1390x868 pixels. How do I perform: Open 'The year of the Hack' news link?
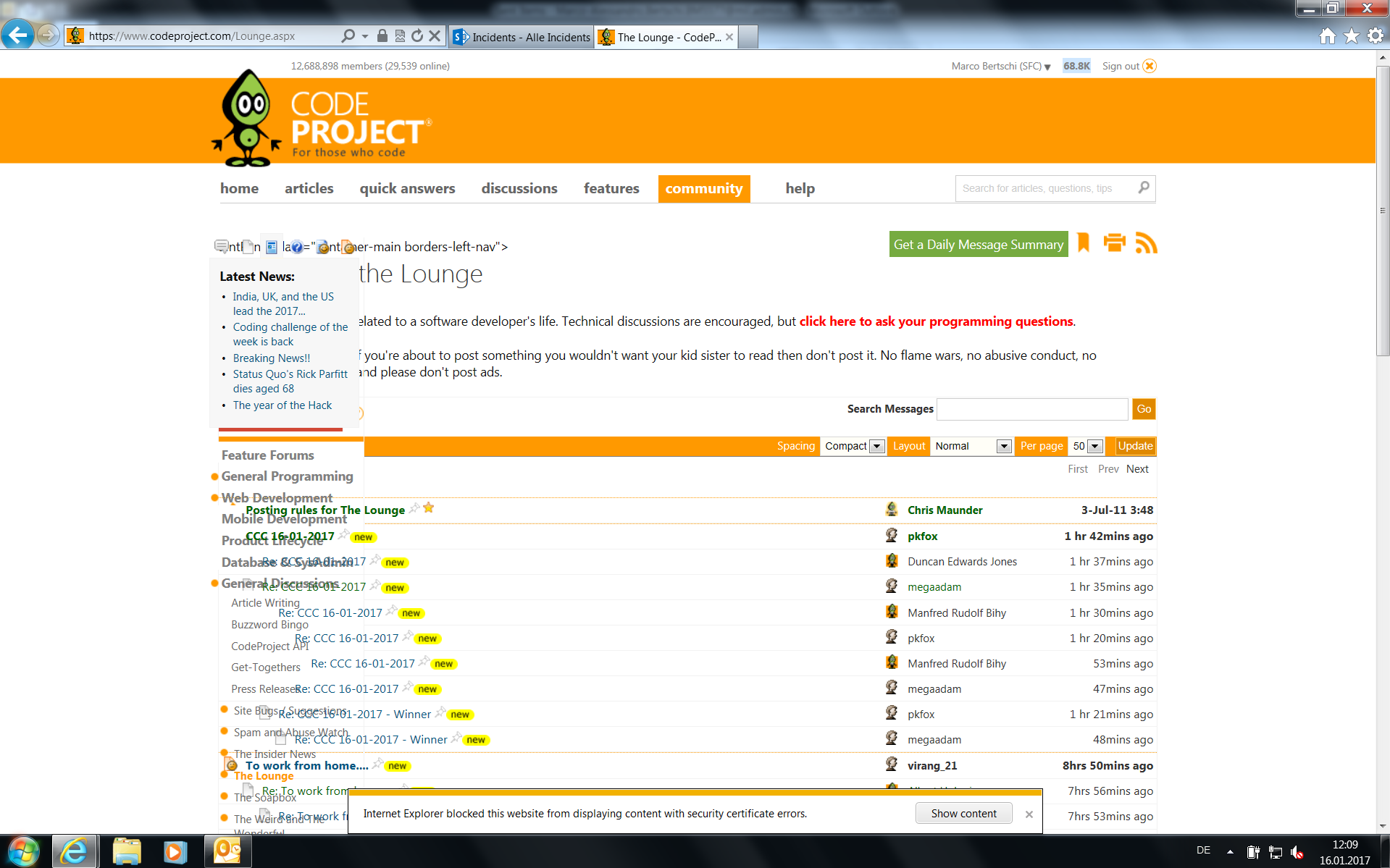pyautogui.click(x=282, y=405)
